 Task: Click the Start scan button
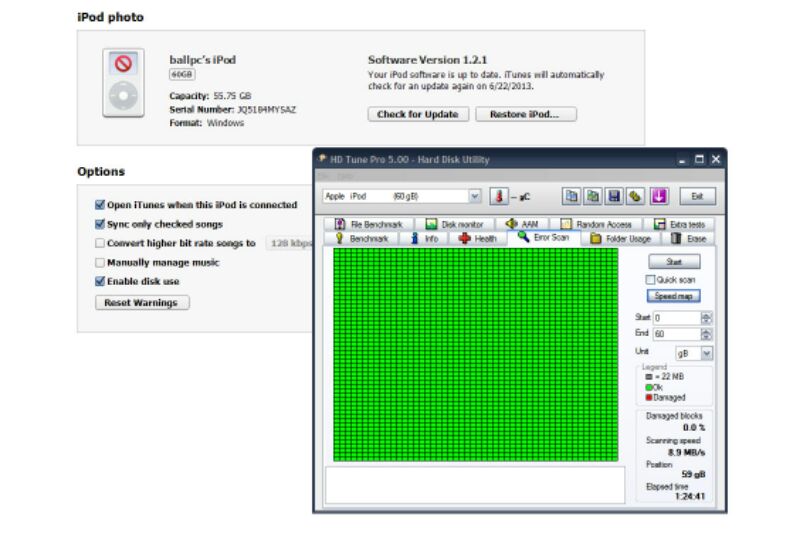pos(674,262)
